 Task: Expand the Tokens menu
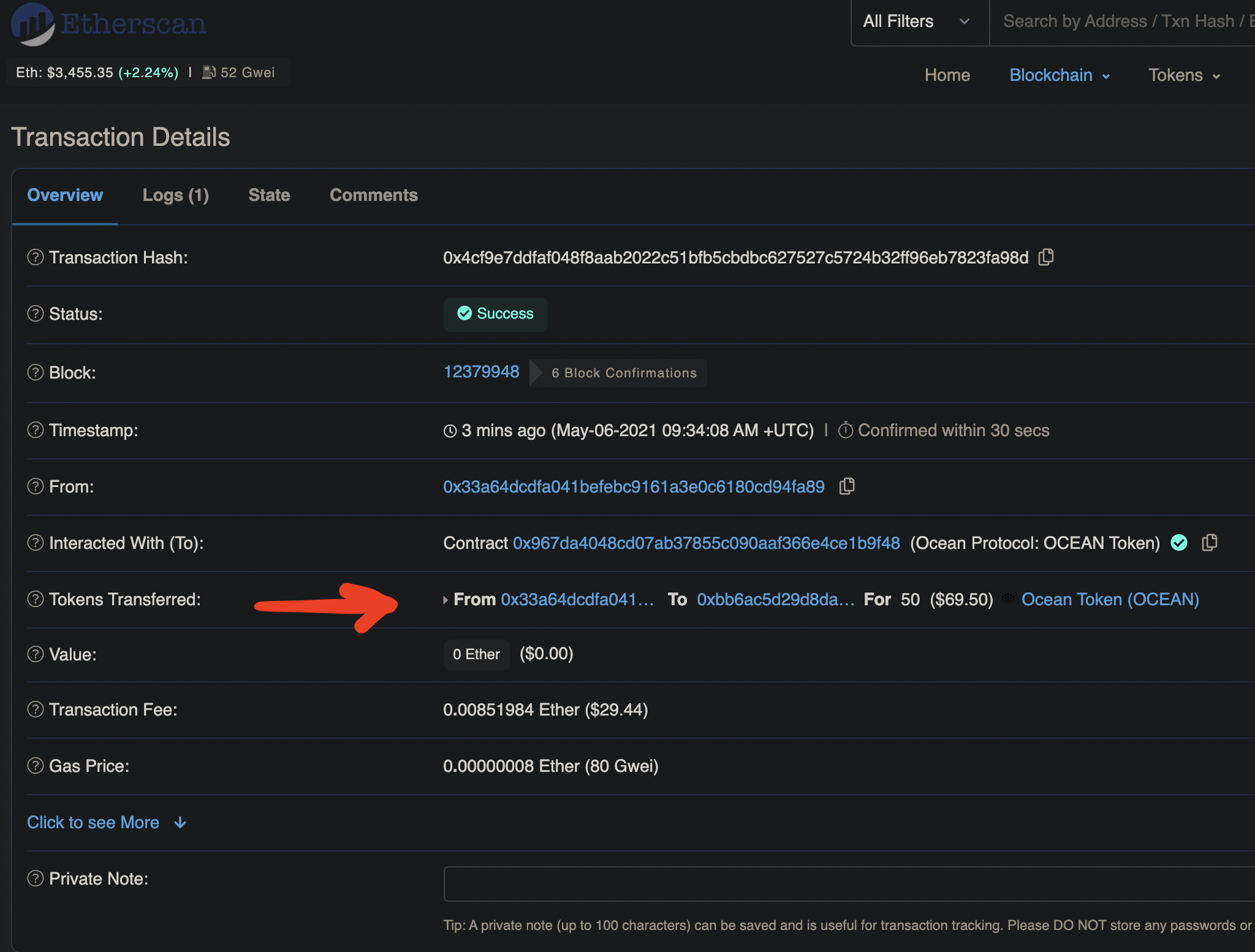click(1185, 75)
